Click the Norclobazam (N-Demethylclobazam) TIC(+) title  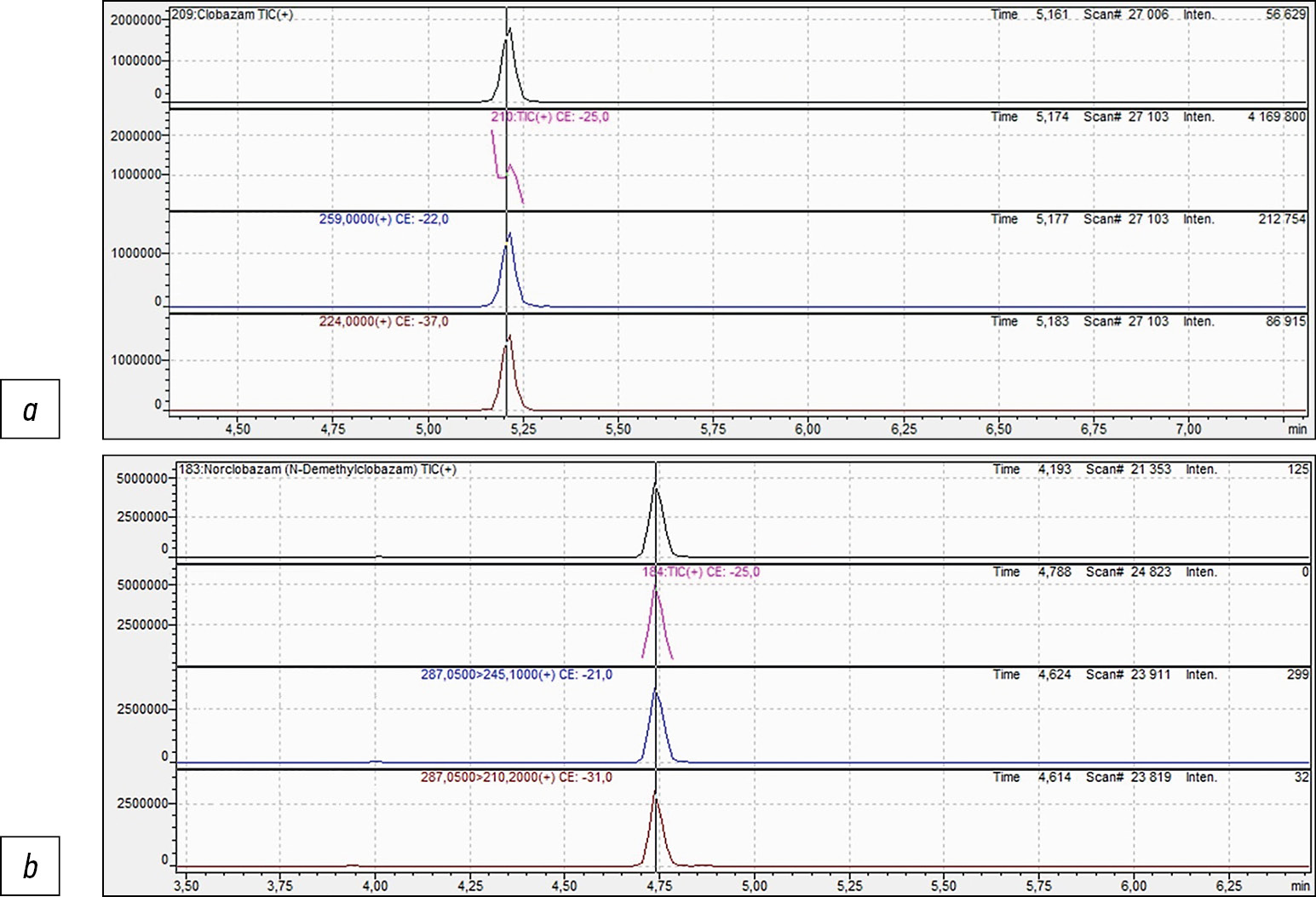point(317,469)
